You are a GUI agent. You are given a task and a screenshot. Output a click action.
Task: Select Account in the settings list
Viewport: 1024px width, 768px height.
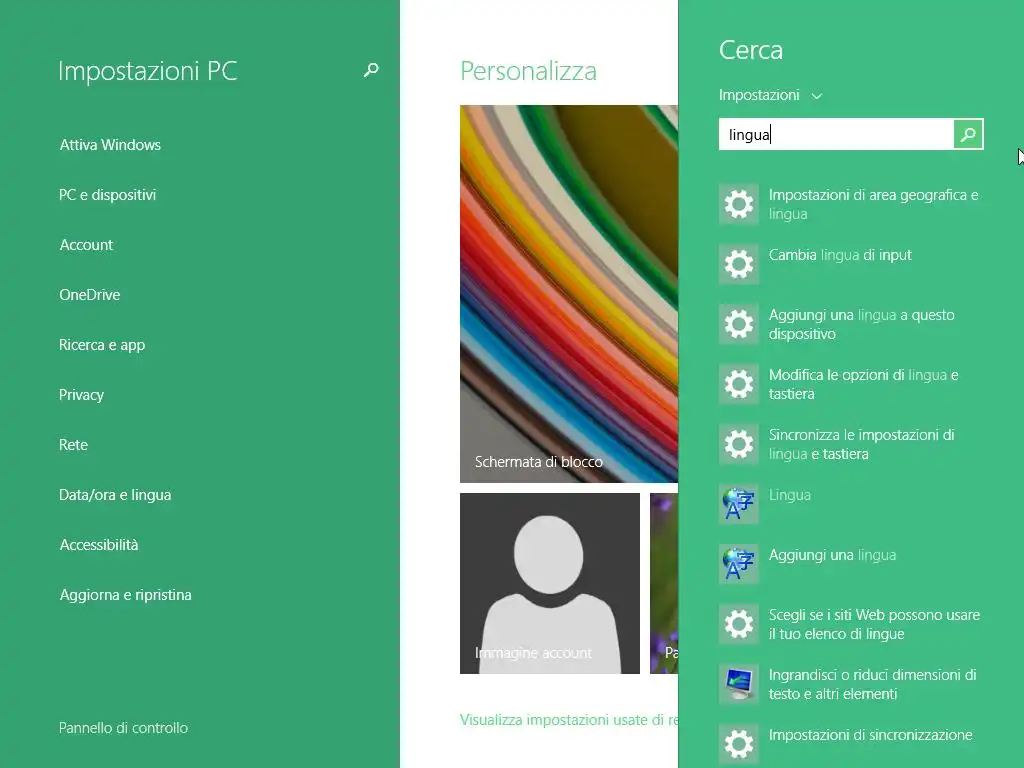86,245
